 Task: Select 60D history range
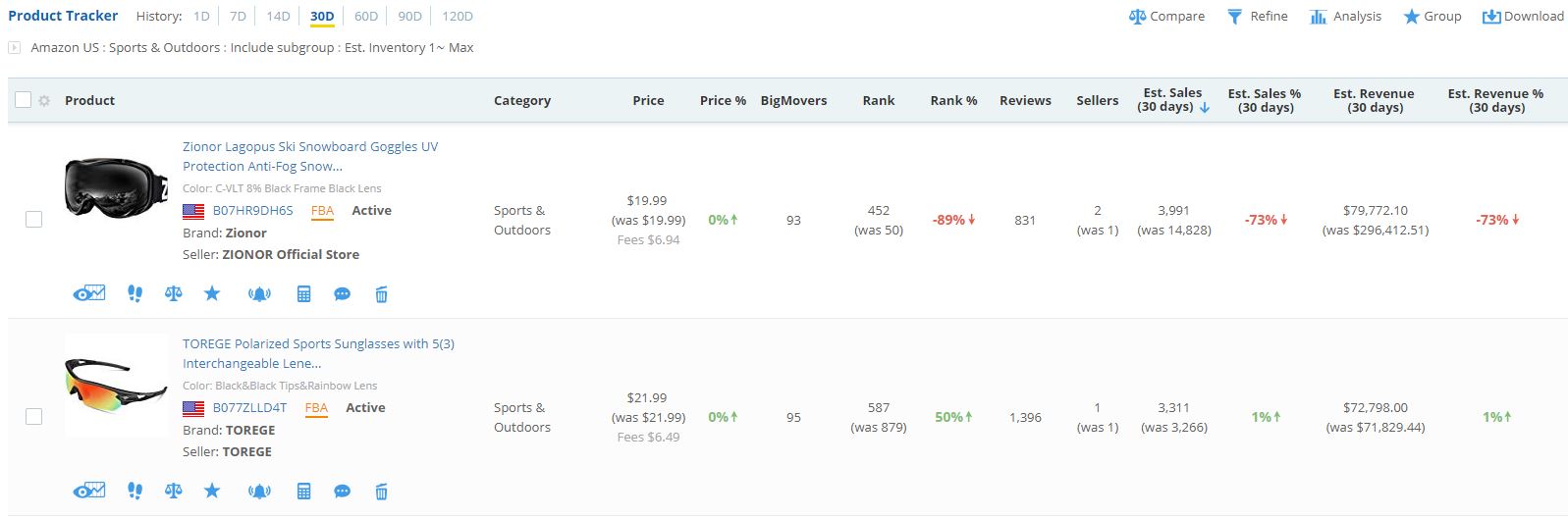click(x=366, y=16)
